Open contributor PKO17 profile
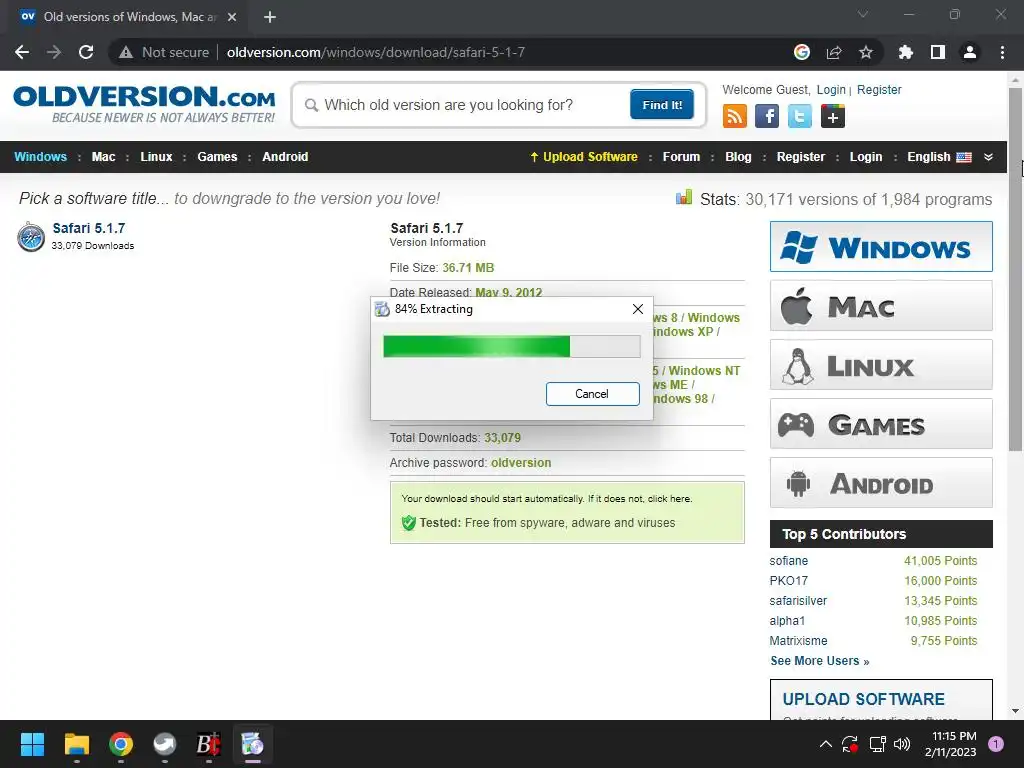1024x768 pixels. pyautogui.click(x=788, y=581)
